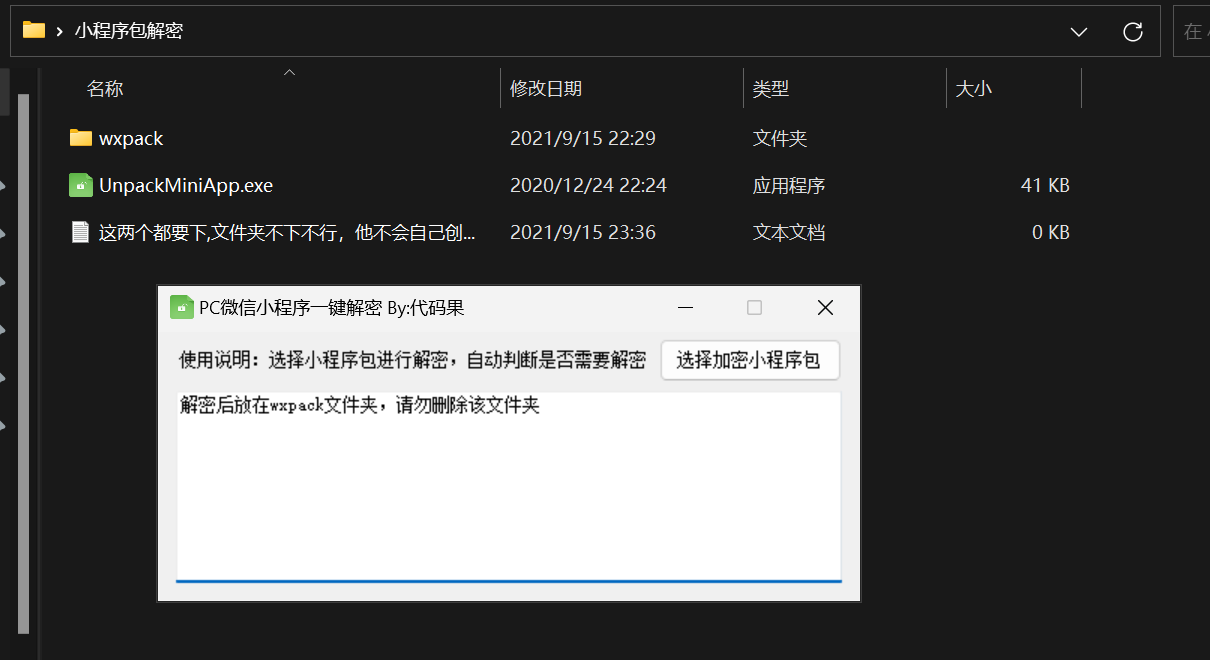Sort files by 修改日期 column header
The image size is (1210, 660).
[546, 89]
